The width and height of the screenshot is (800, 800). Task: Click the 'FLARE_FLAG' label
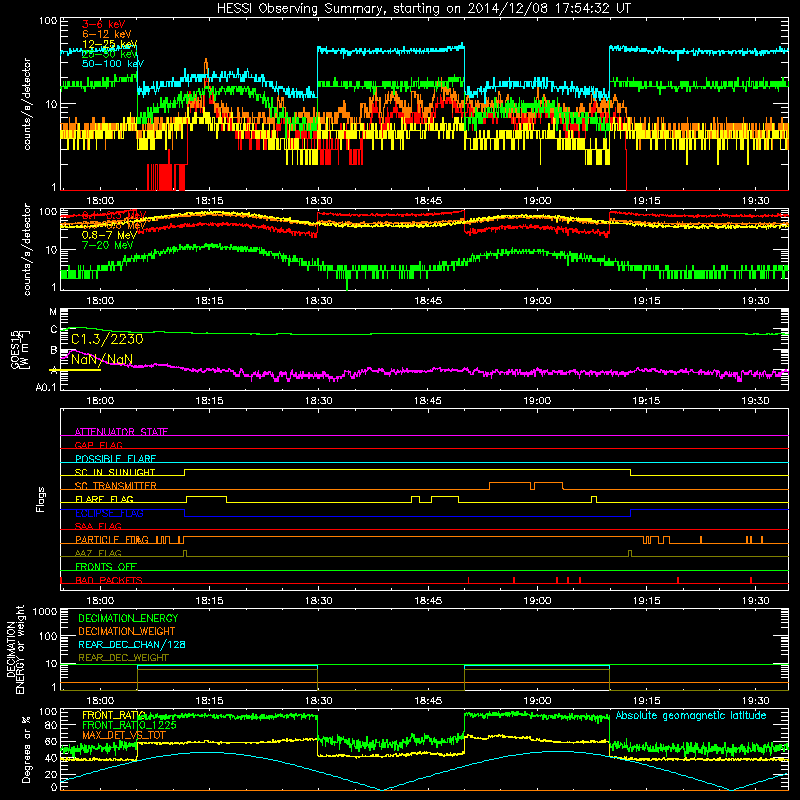104,499
